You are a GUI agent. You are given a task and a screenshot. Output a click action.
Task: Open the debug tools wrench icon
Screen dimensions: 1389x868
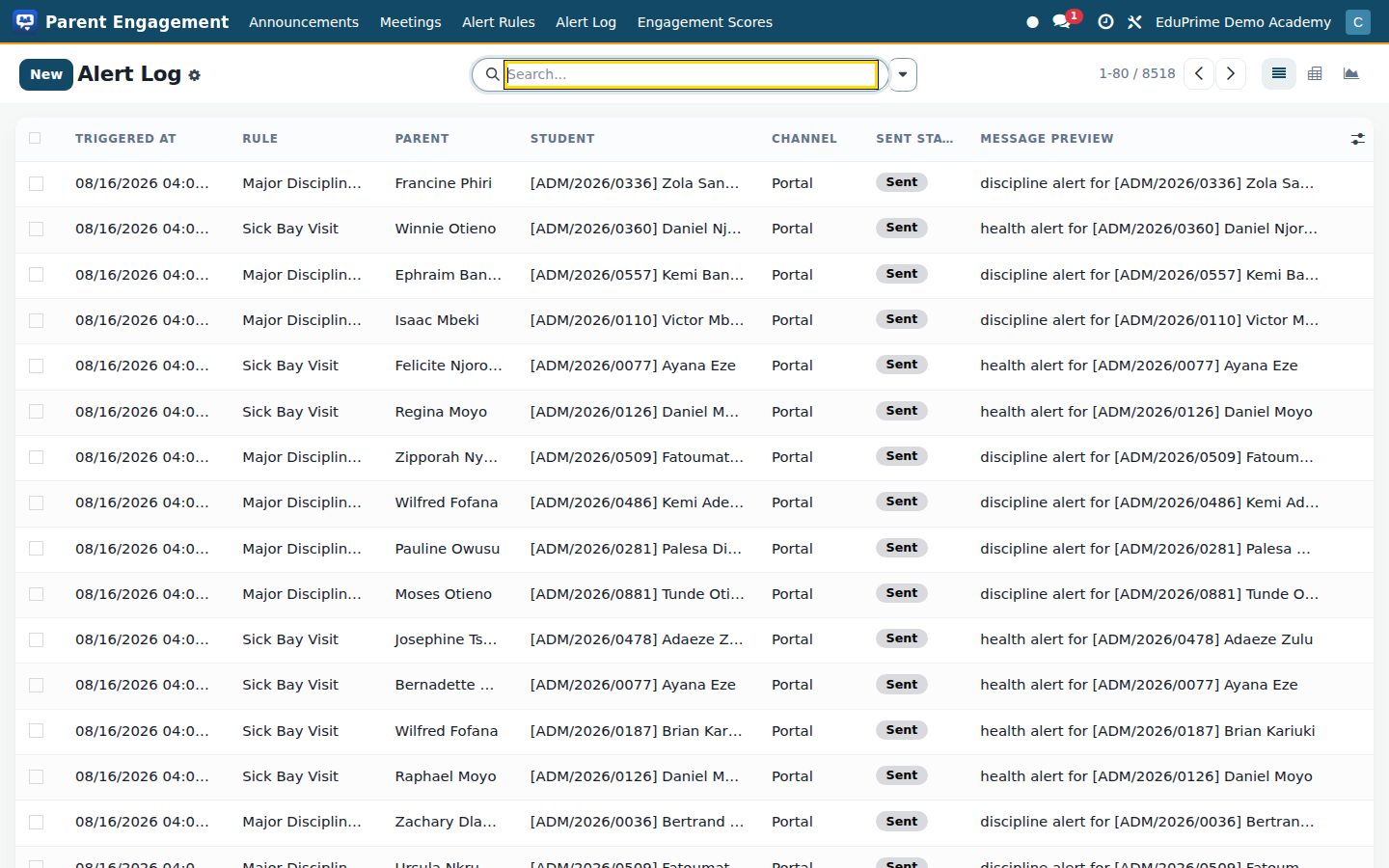click(1134, 22)
